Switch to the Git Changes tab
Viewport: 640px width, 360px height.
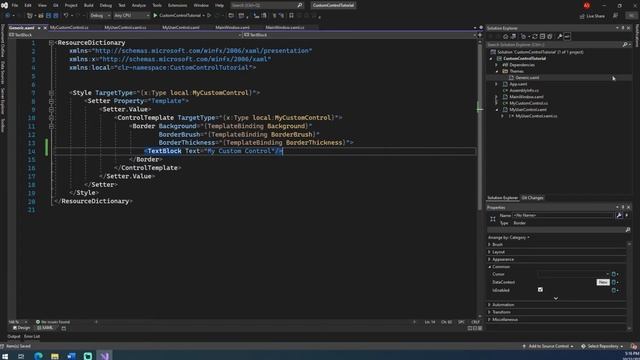pos(532,198)
